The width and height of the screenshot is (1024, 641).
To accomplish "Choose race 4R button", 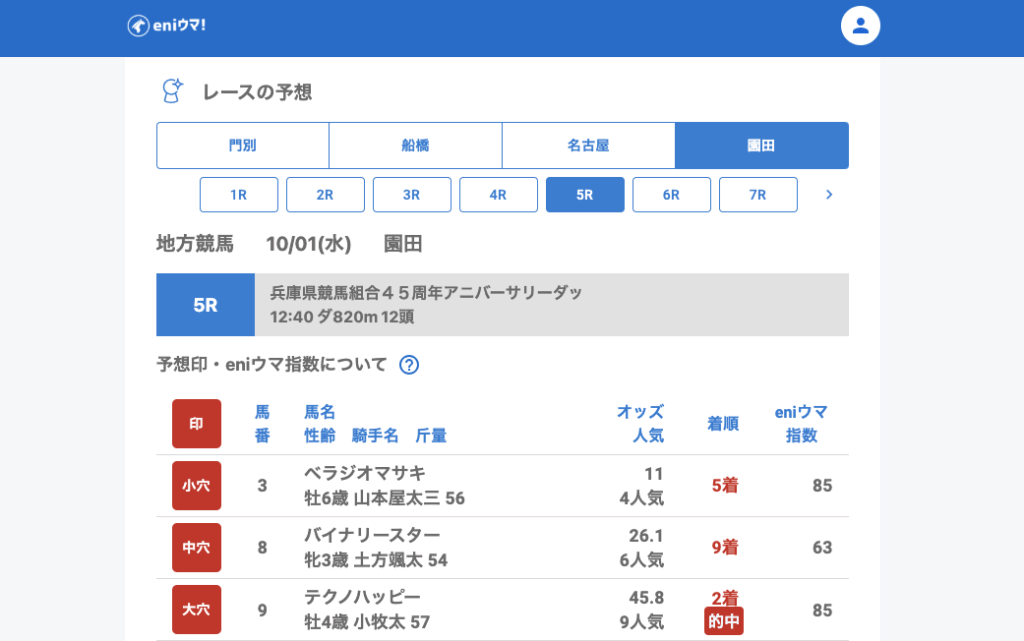I will [498, 195].
